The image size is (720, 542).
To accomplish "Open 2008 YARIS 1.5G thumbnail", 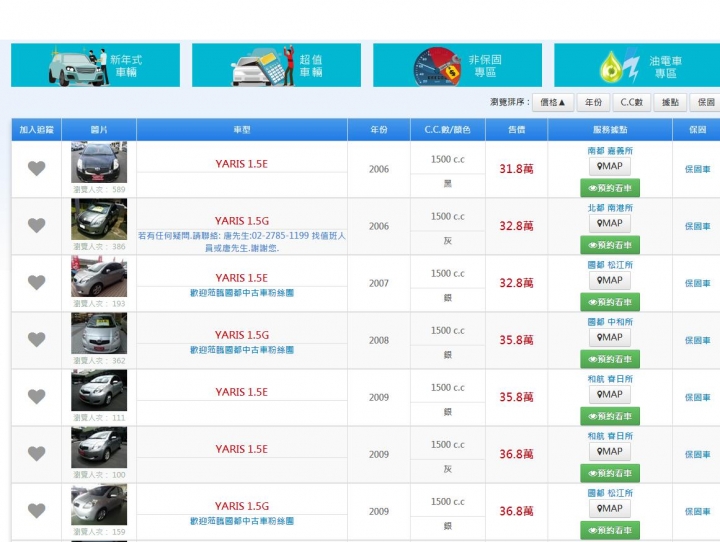I will point(99,333).
